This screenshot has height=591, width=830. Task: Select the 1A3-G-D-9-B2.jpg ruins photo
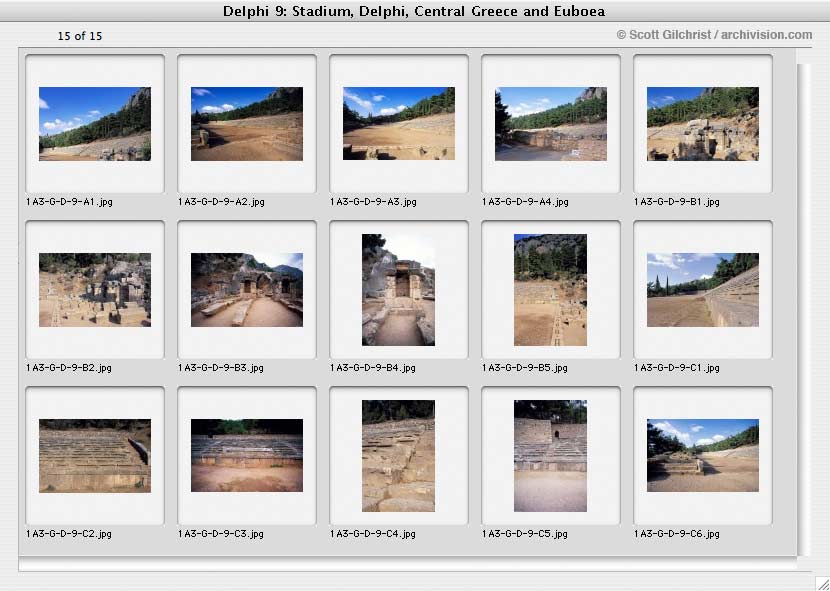(95, 290)
